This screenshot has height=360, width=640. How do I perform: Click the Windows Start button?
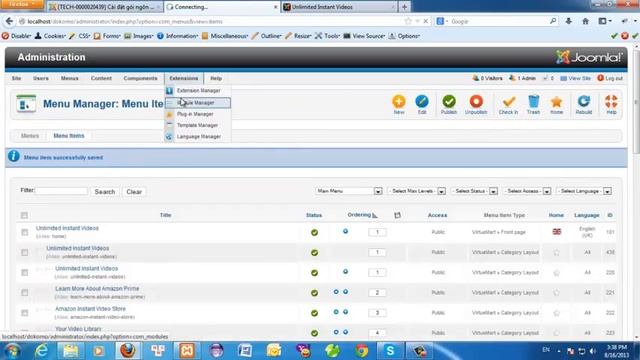pos(12,351)
